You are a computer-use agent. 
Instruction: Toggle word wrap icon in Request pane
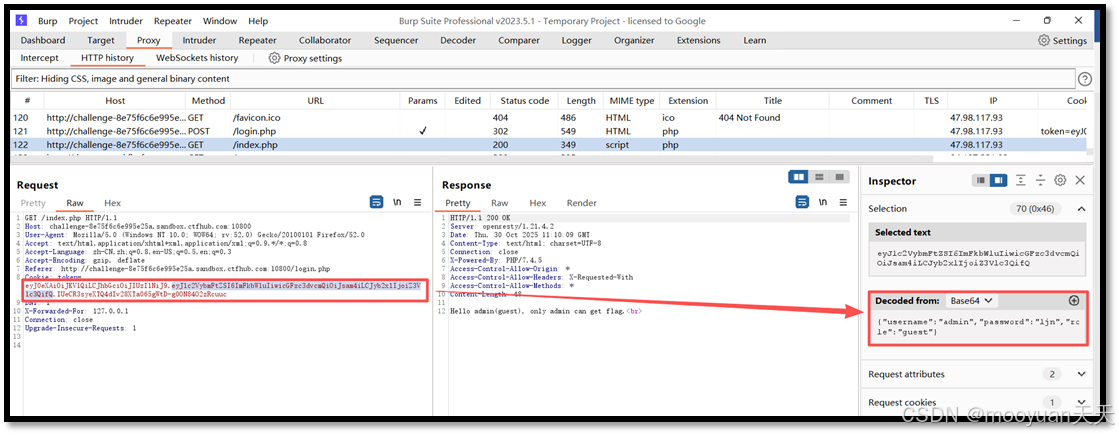(377, 203)
